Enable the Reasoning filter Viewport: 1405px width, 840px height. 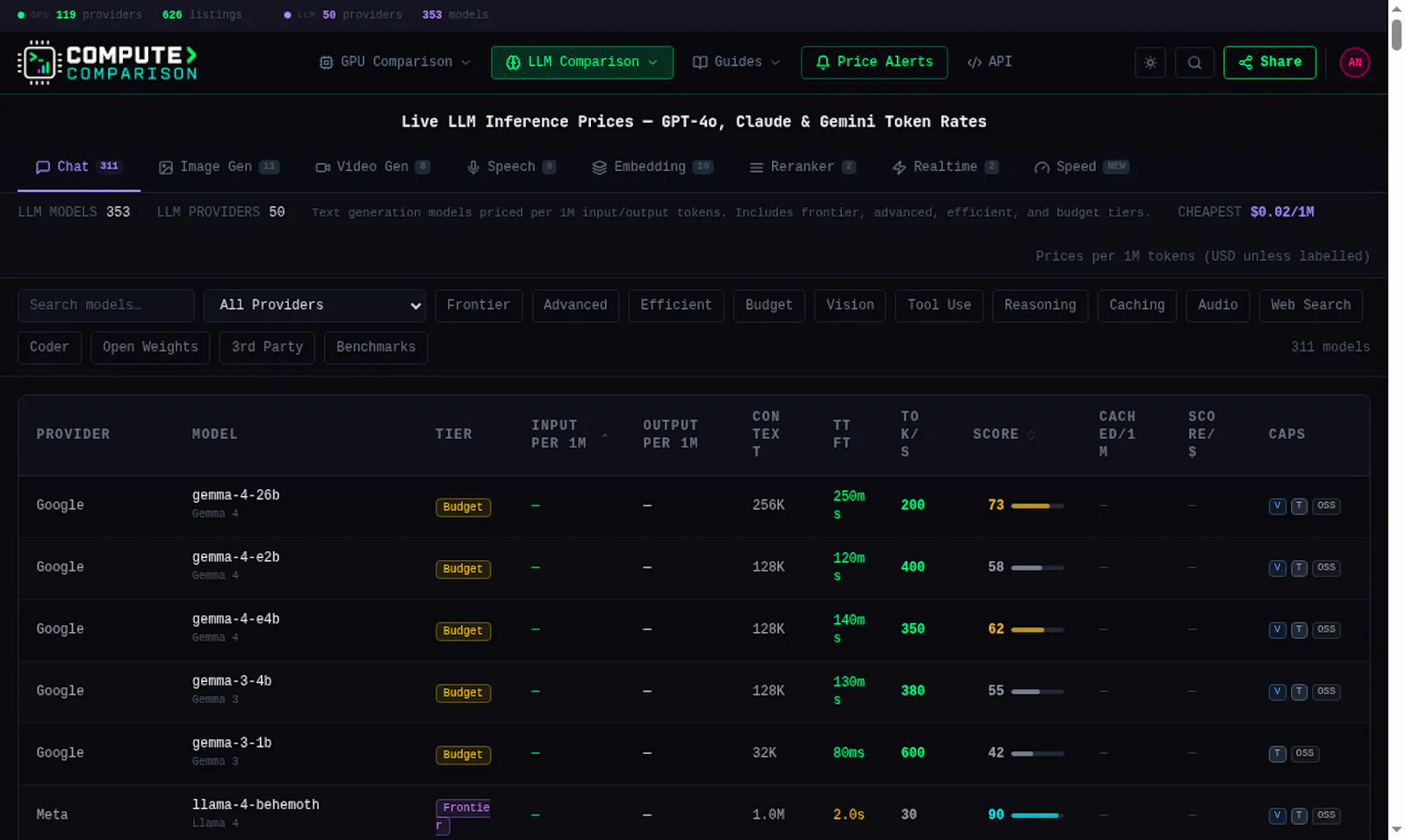pyautogui.click(x=1041, y=305)
